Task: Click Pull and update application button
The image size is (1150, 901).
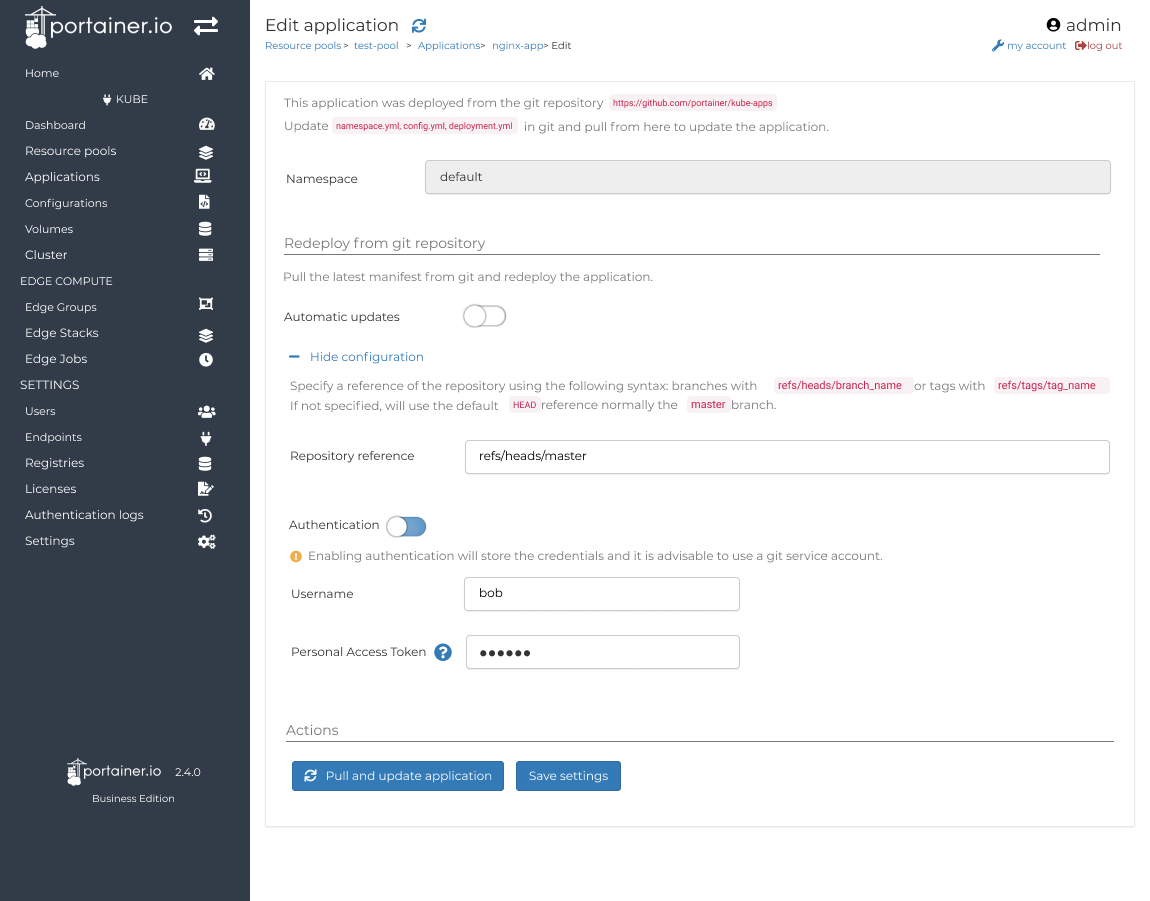Action: [x=398, y=776]
